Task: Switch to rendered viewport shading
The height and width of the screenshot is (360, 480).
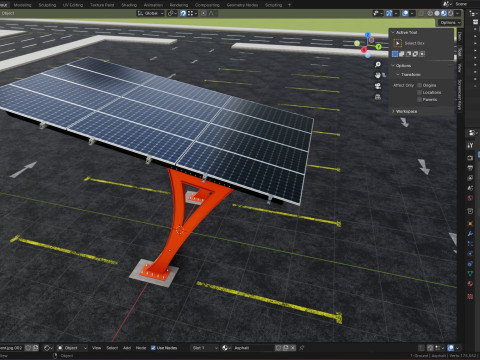Action: click(450, 13)
